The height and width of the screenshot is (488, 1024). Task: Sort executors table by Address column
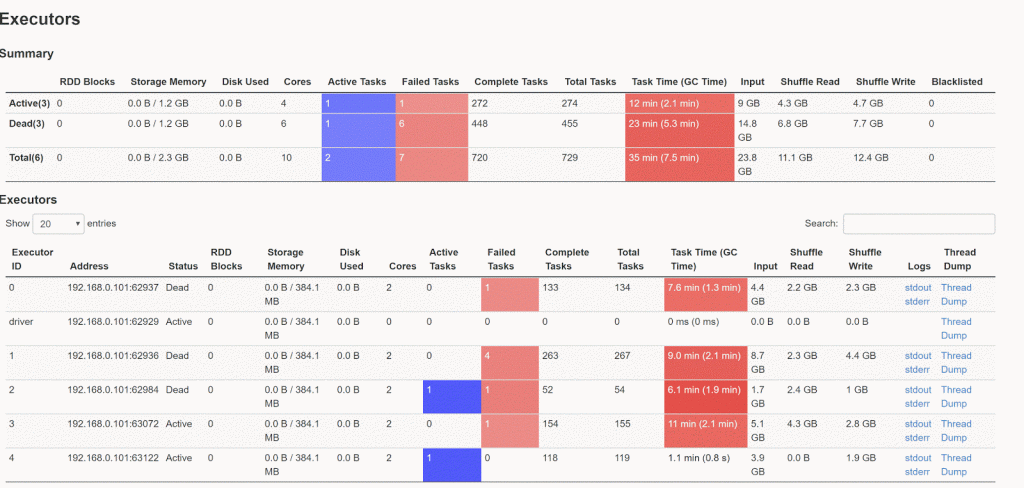point(89,266)
